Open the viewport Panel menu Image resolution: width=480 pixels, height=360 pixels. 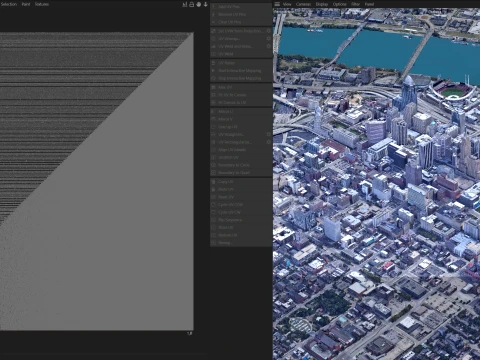point(369,4)
